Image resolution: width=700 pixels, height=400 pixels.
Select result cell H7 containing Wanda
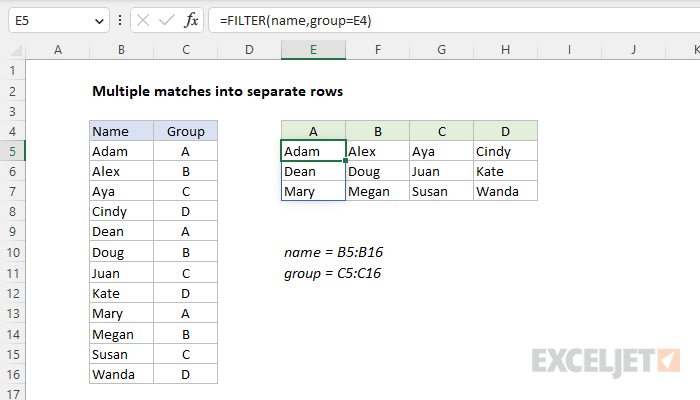pos(505,192)
